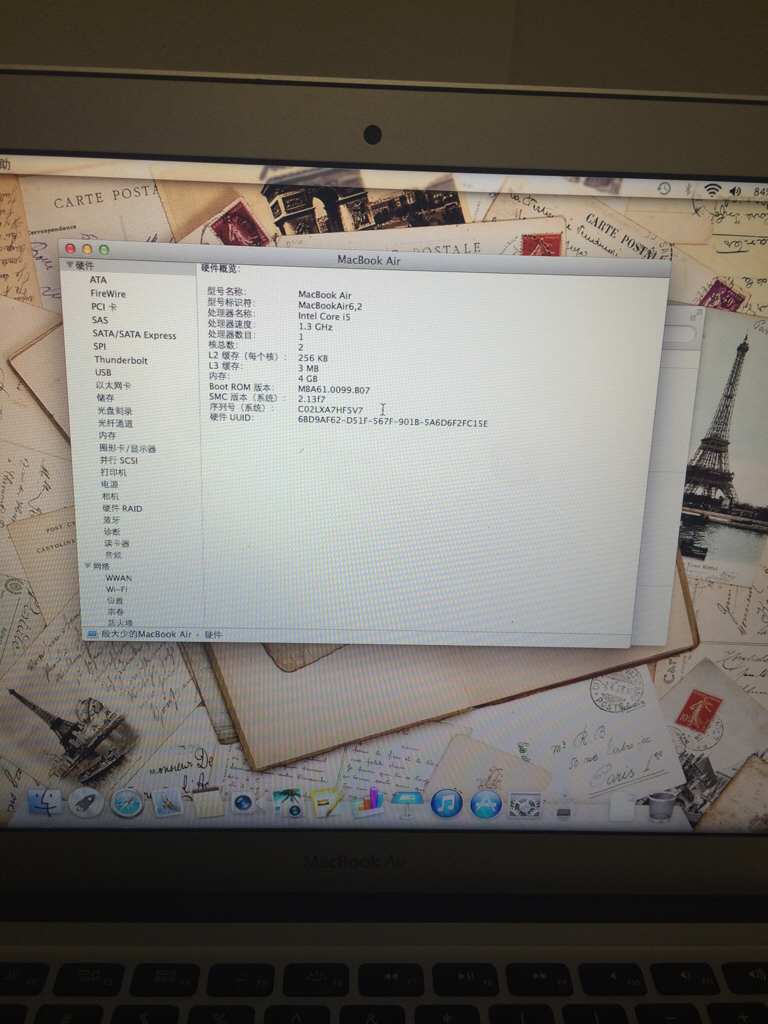Select PCI 卡 in sidebar

click(104, 307)
